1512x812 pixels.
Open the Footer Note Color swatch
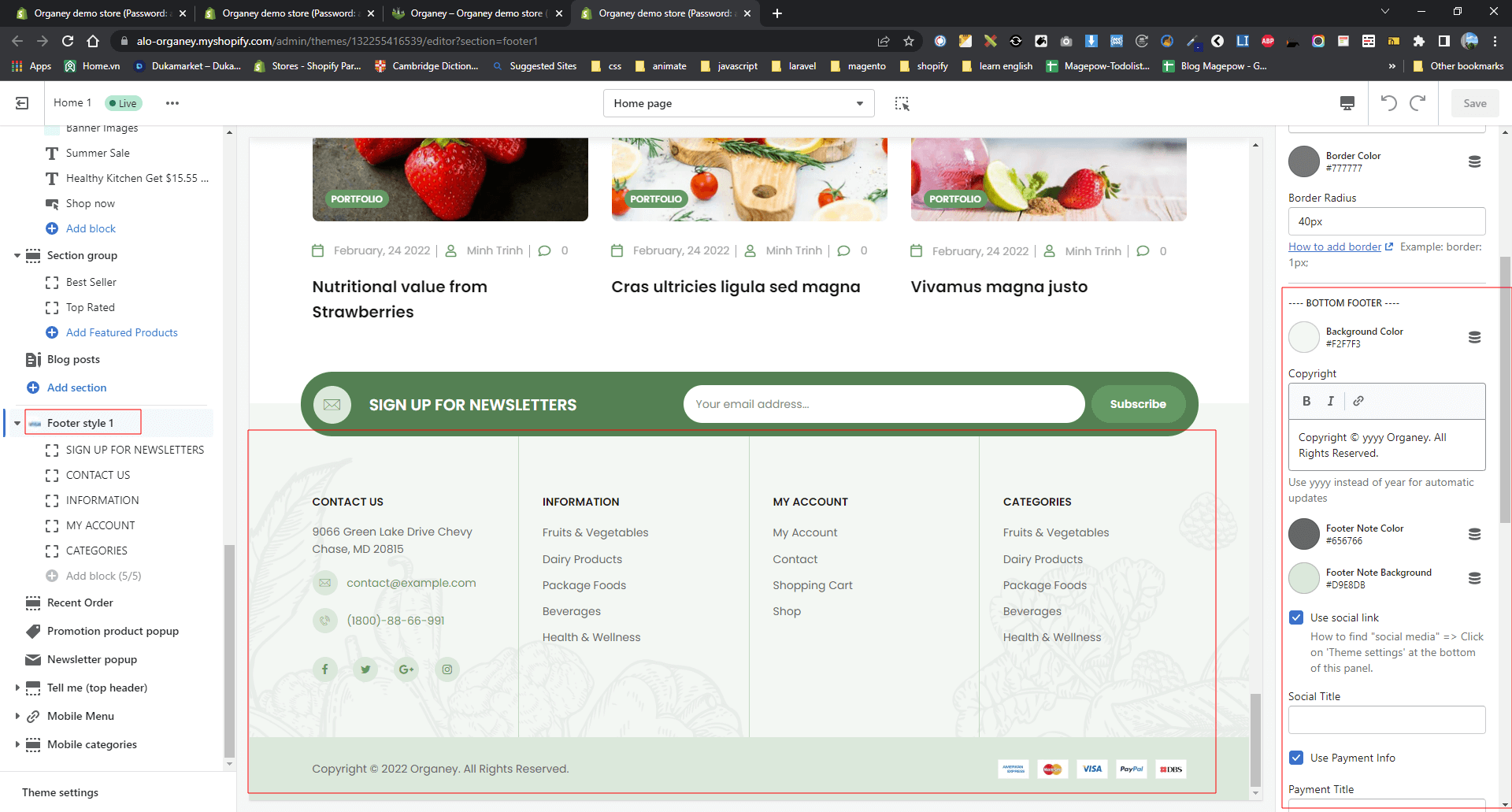tap(1304, 534)
